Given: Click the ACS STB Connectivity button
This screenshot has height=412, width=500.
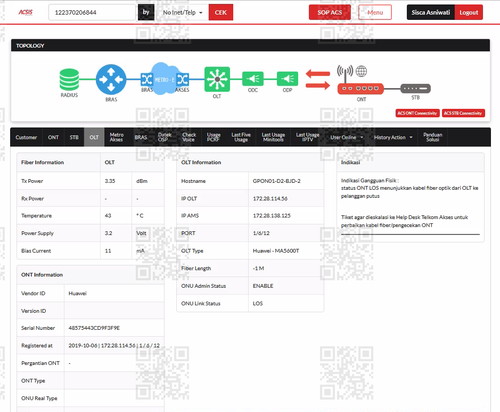Looking at the screenshot, I should [x=463, y=113].
